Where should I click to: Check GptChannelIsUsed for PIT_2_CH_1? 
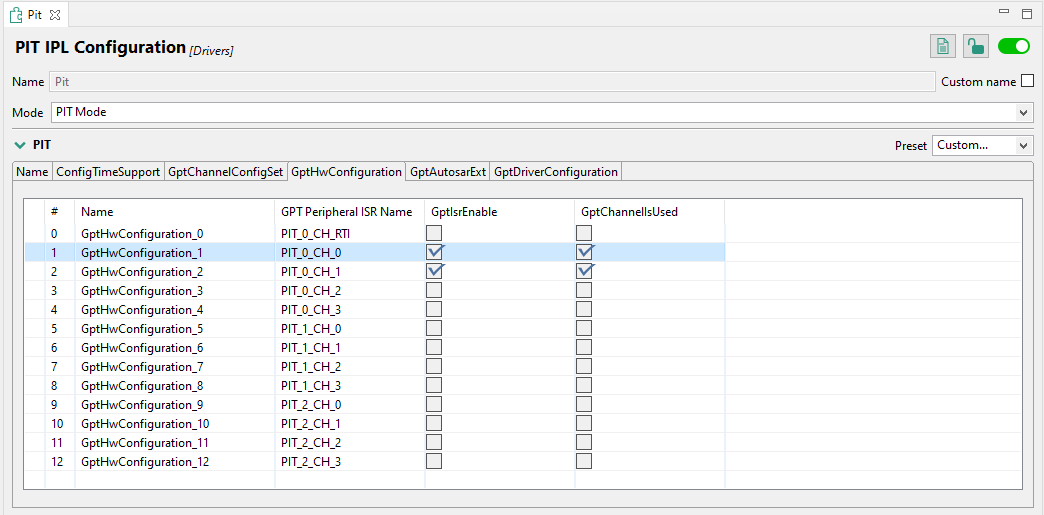[x=584, y=423]
